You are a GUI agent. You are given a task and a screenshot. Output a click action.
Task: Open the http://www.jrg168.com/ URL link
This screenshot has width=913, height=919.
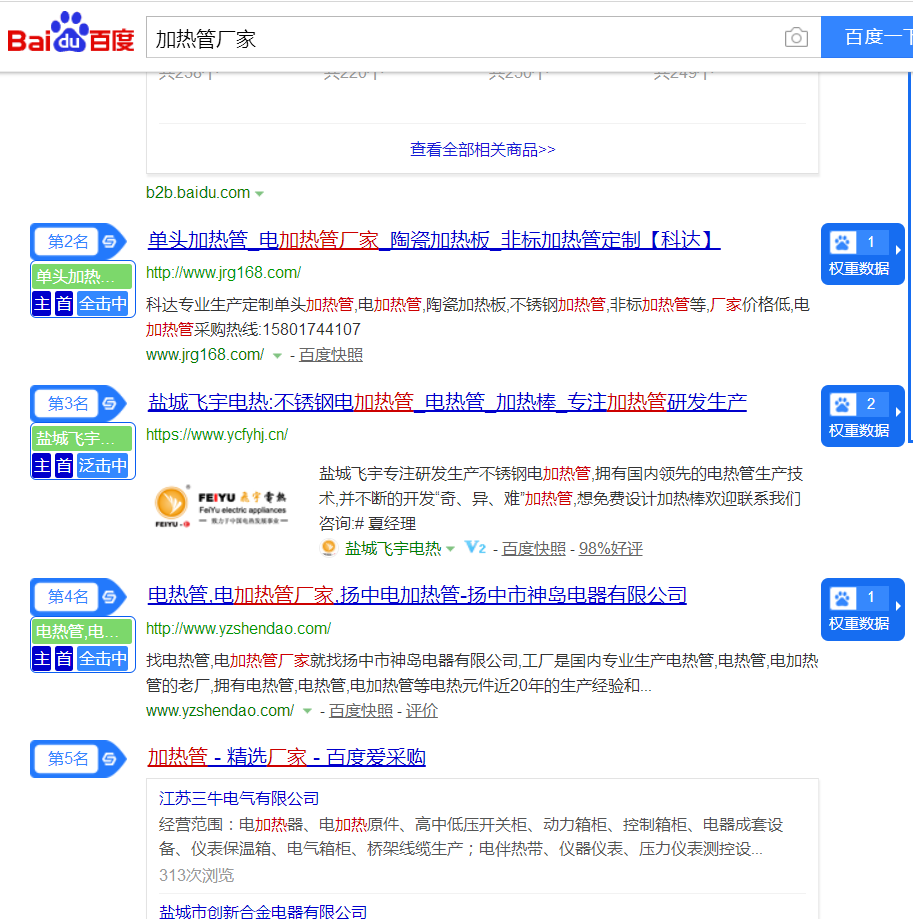tap(223, 273)
